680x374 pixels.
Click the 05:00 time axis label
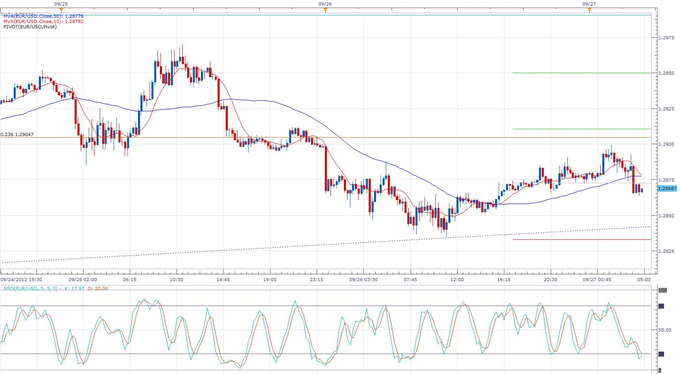pos(644,280)
